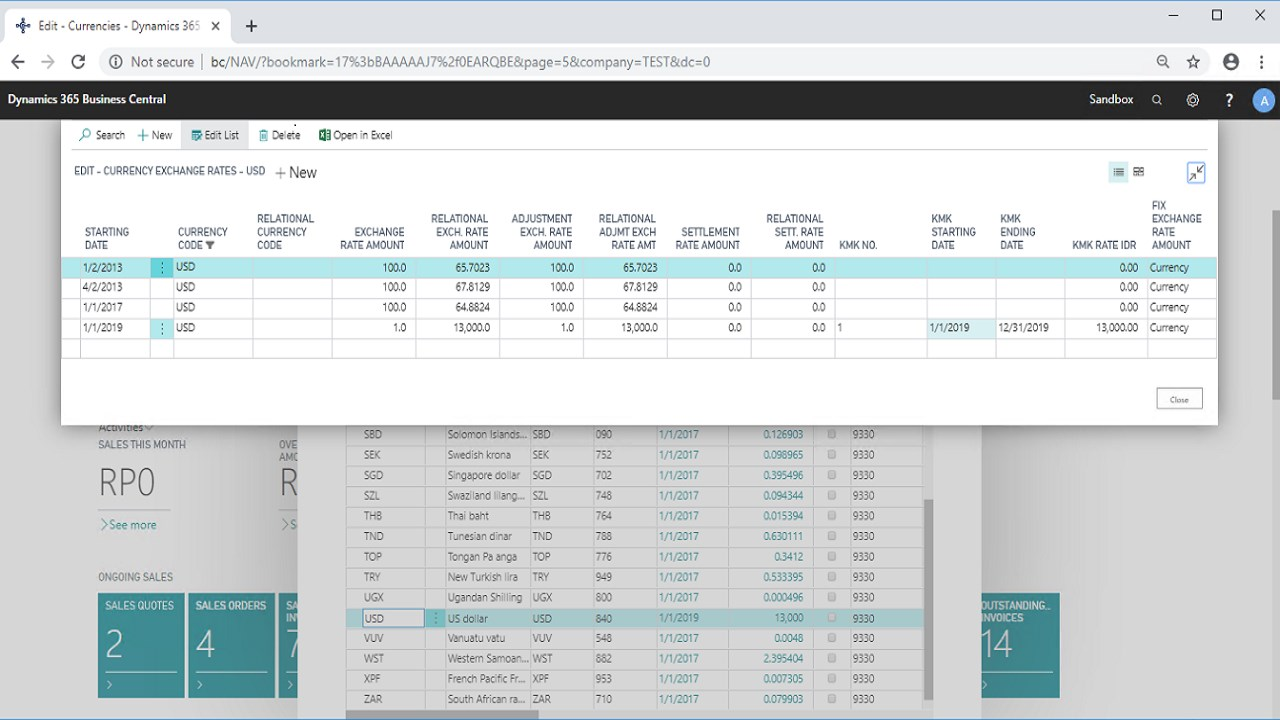
Task: Open Currency Code column filter
Action: coord(210,245)
